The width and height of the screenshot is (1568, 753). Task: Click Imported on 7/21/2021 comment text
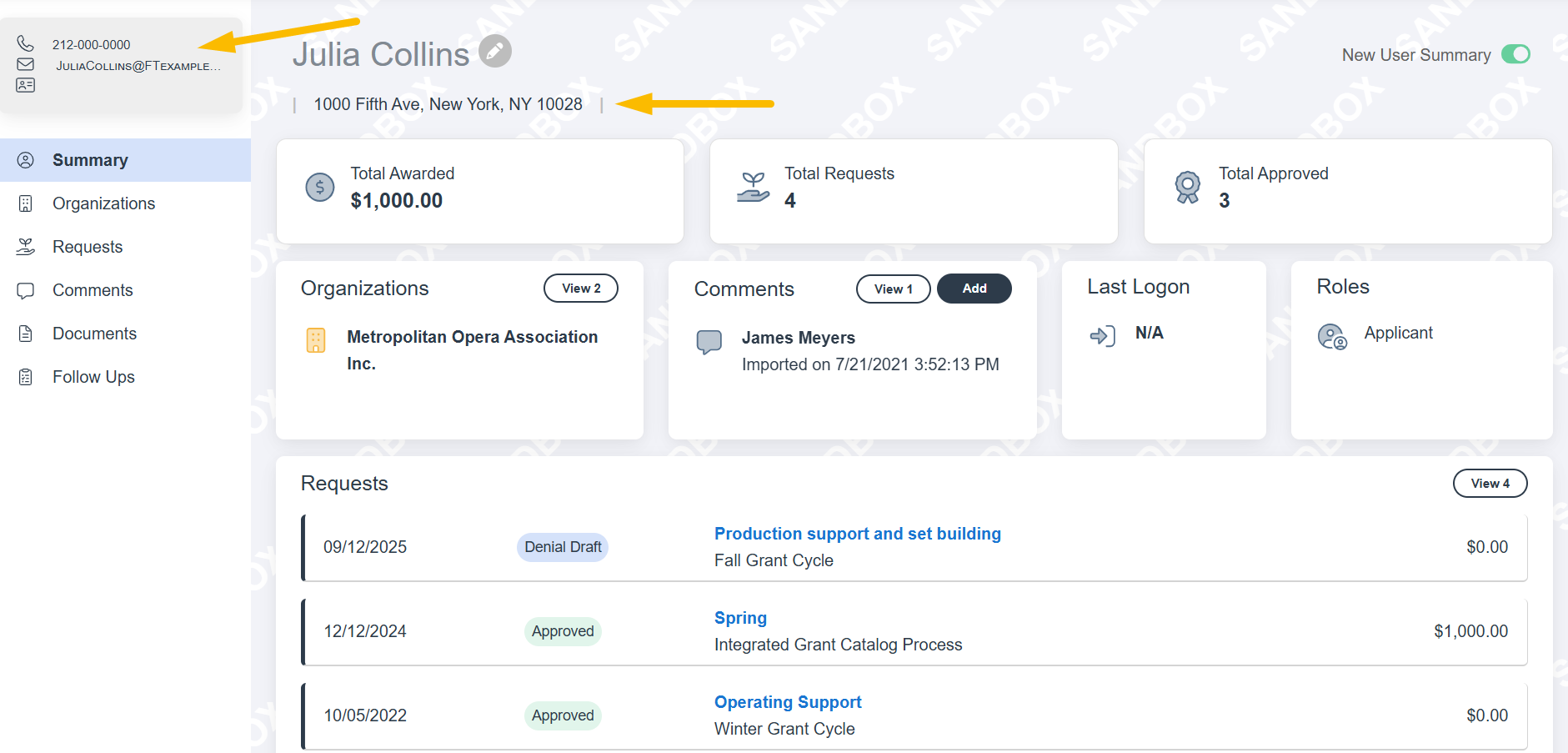[870, 364]
